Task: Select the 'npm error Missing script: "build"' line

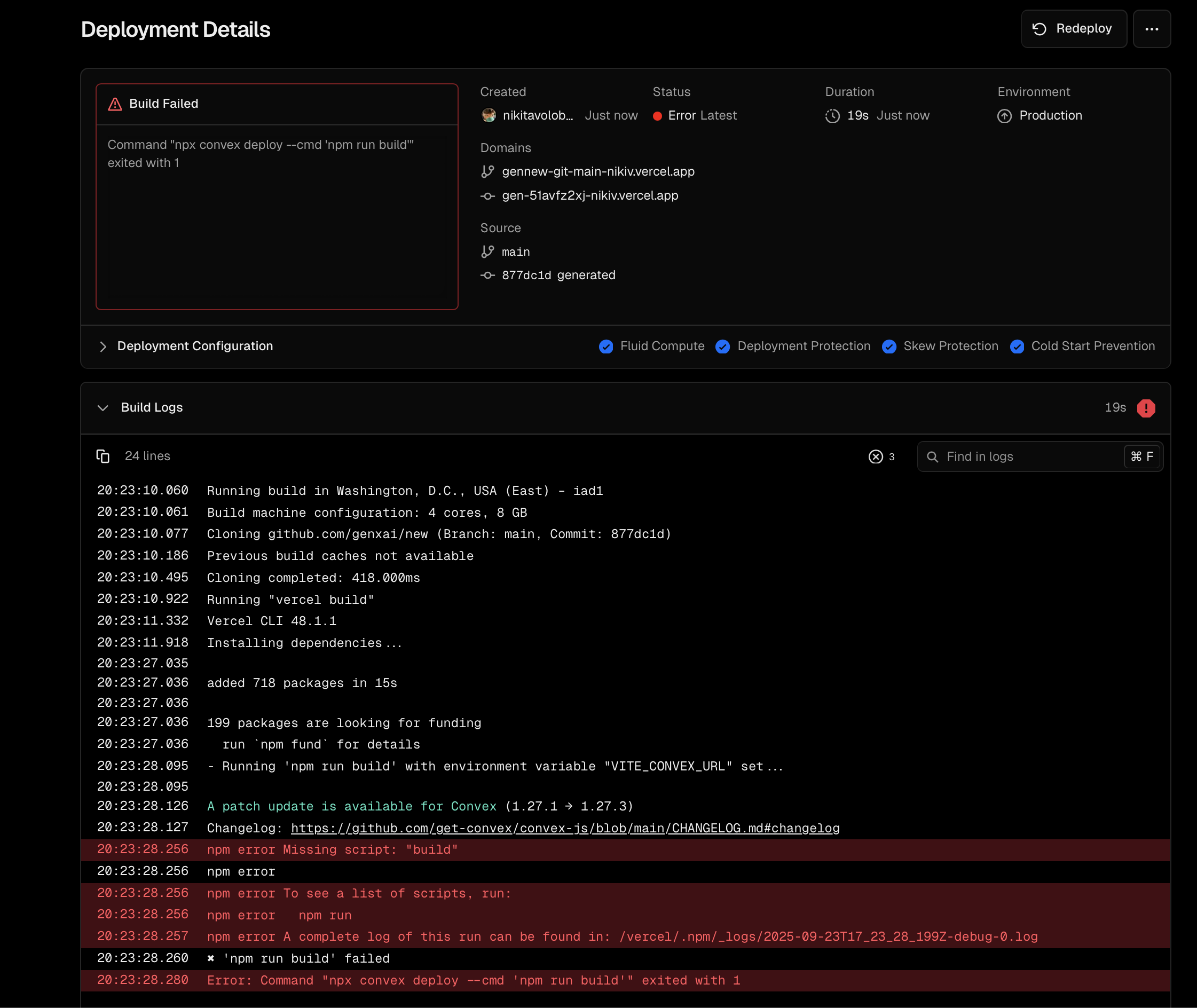Action: click(625, 850)
